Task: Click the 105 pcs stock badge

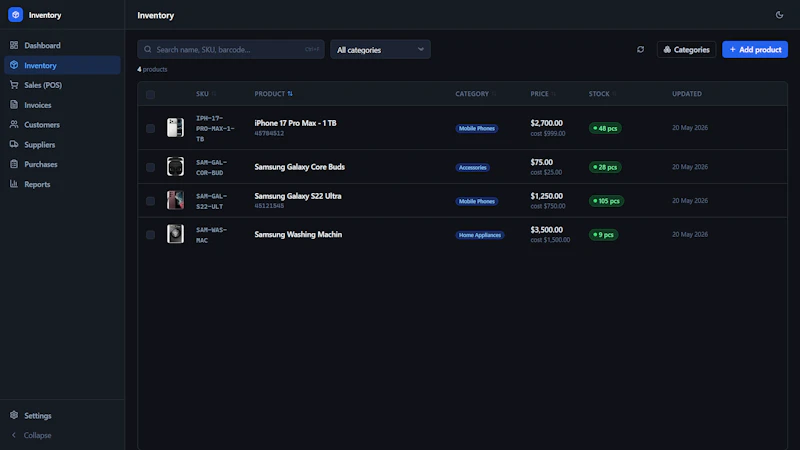Action: [x=606, y=201]
